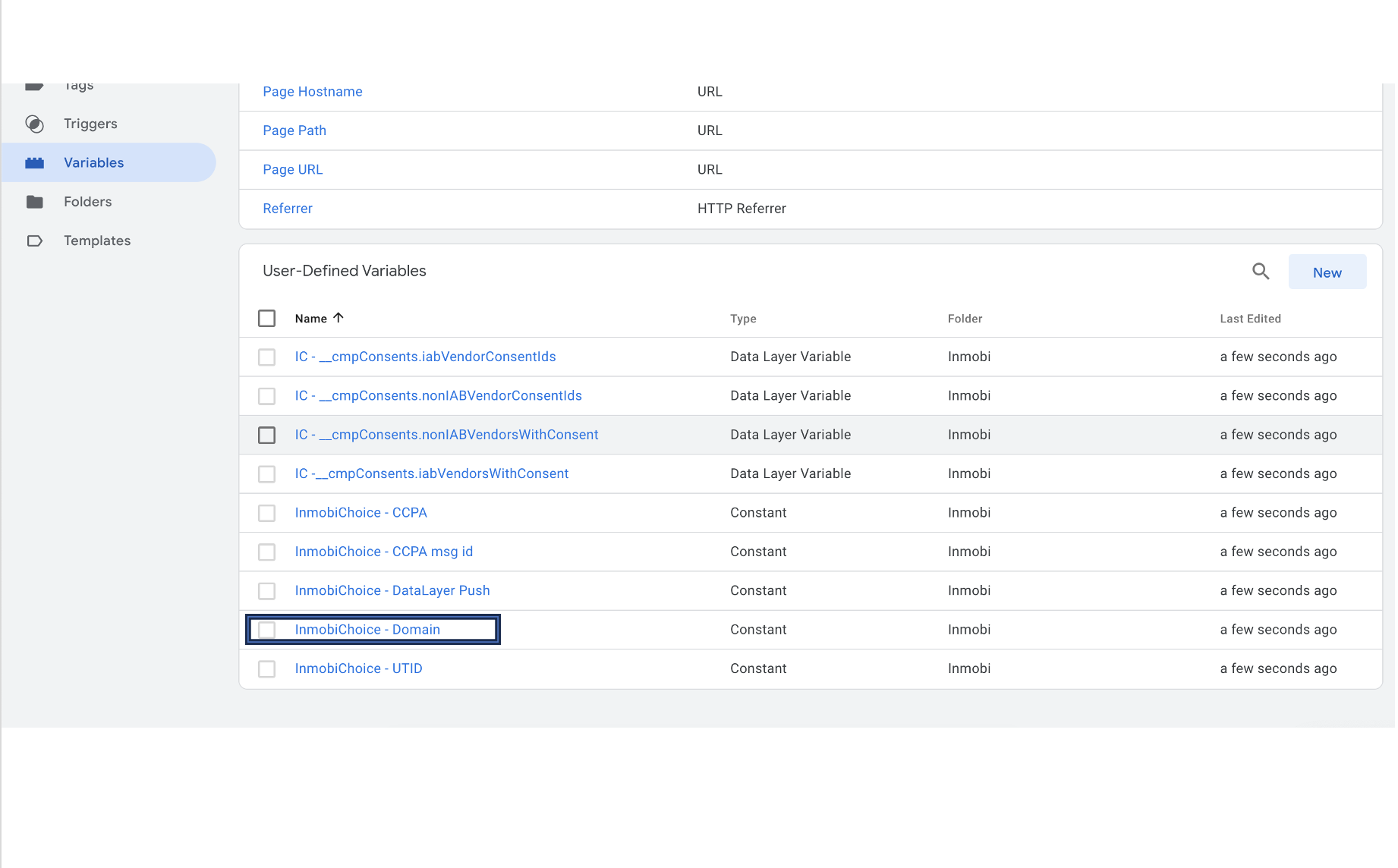Open the Page Path built-in variable
This screenshot has height=868, width=1398.
(294, 131)
